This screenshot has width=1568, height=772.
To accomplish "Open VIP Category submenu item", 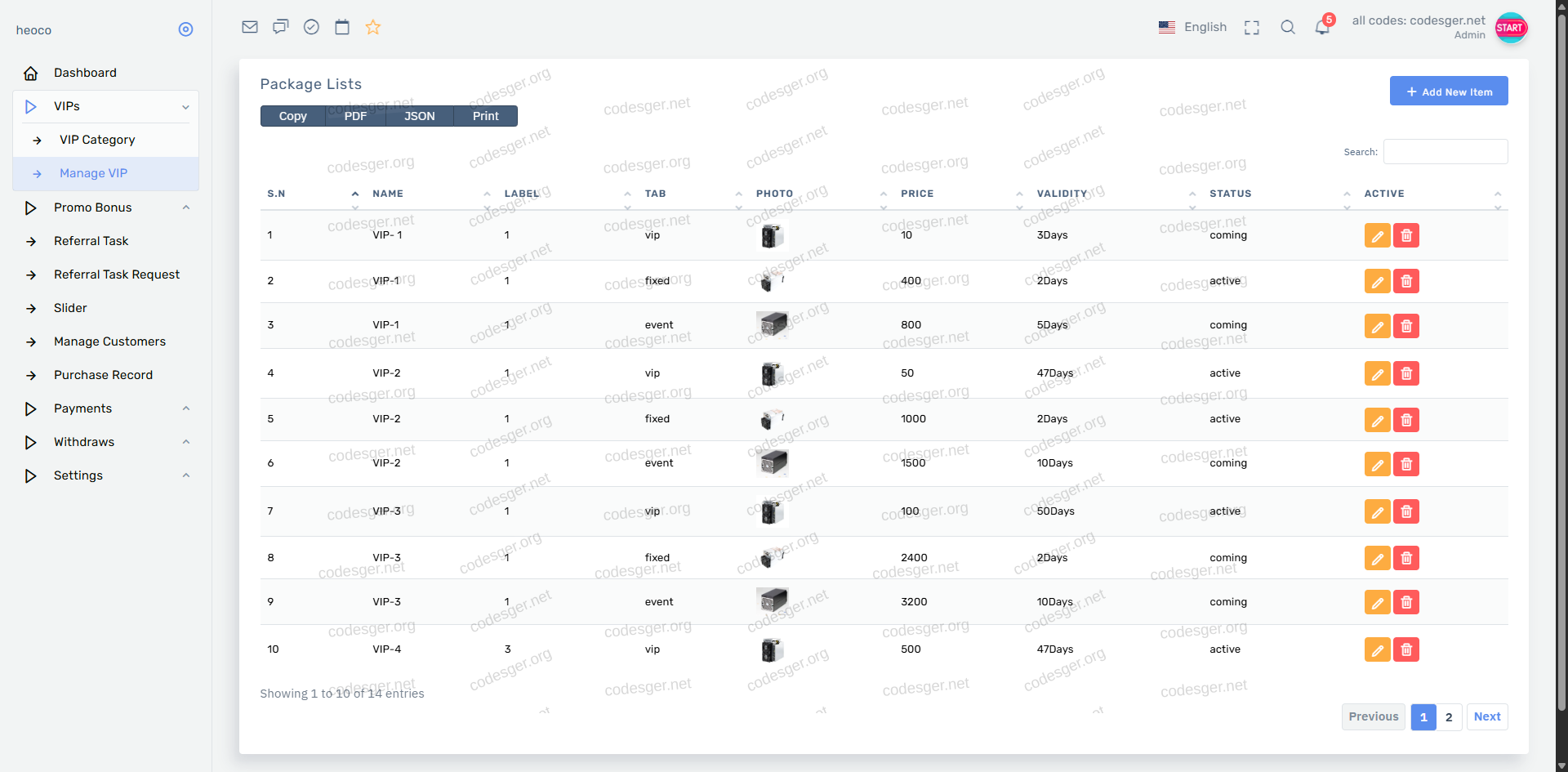I will click(97, 140).
